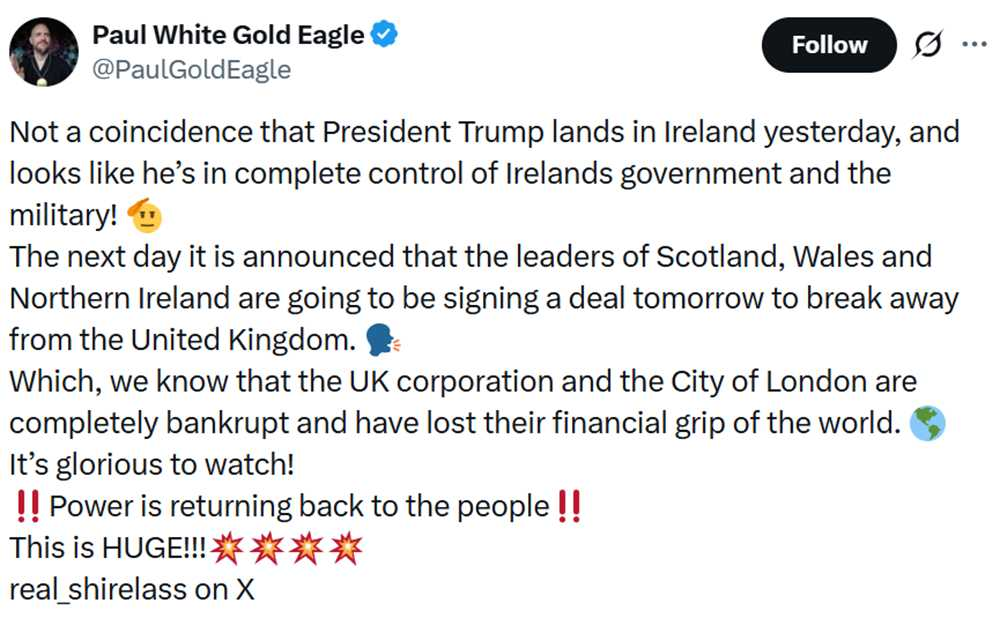Click the last collision emoji in the row
The height and width of the screenshot is (618, 1000).
[346, 548]
